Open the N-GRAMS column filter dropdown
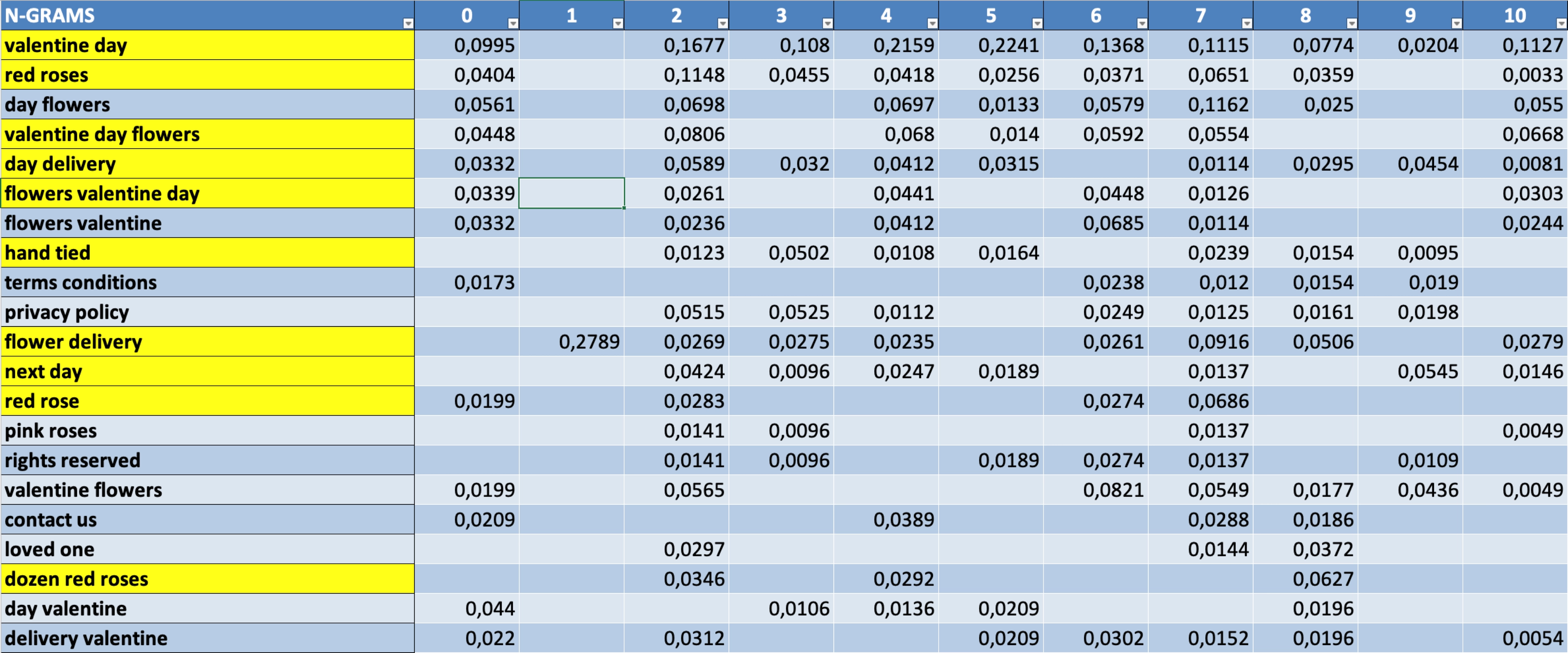The image size is (1568, 653). (408, 23)
